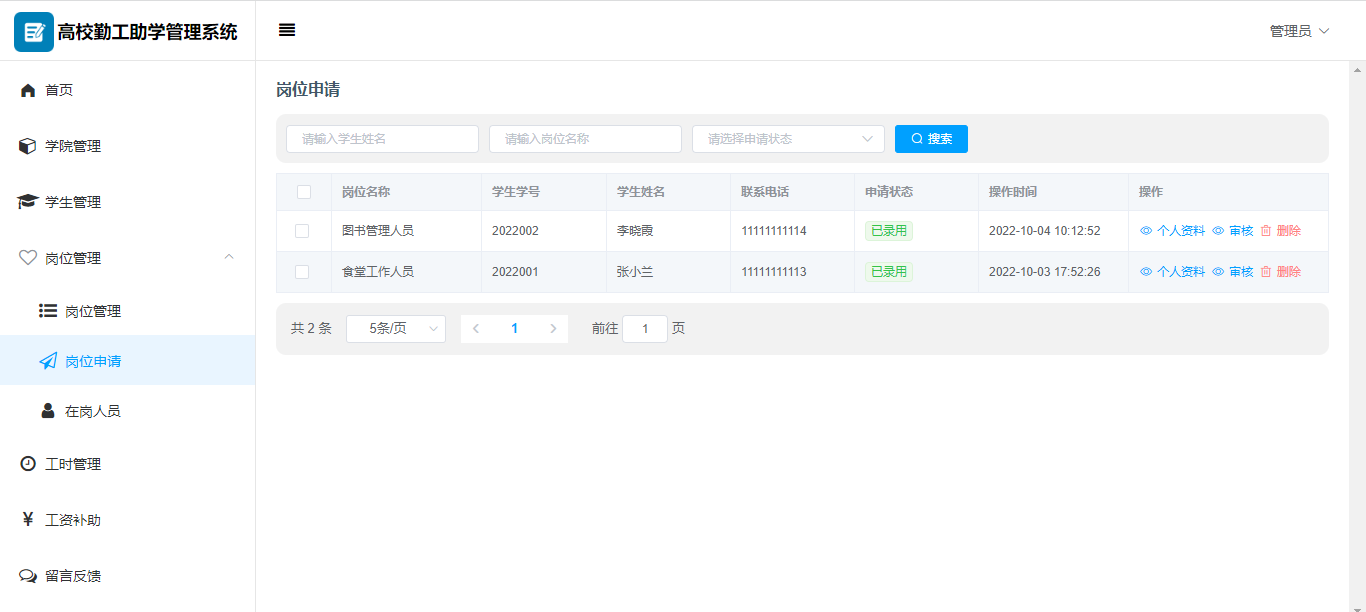Click the 请输入学生姓名 input field

tap(382, 139)
